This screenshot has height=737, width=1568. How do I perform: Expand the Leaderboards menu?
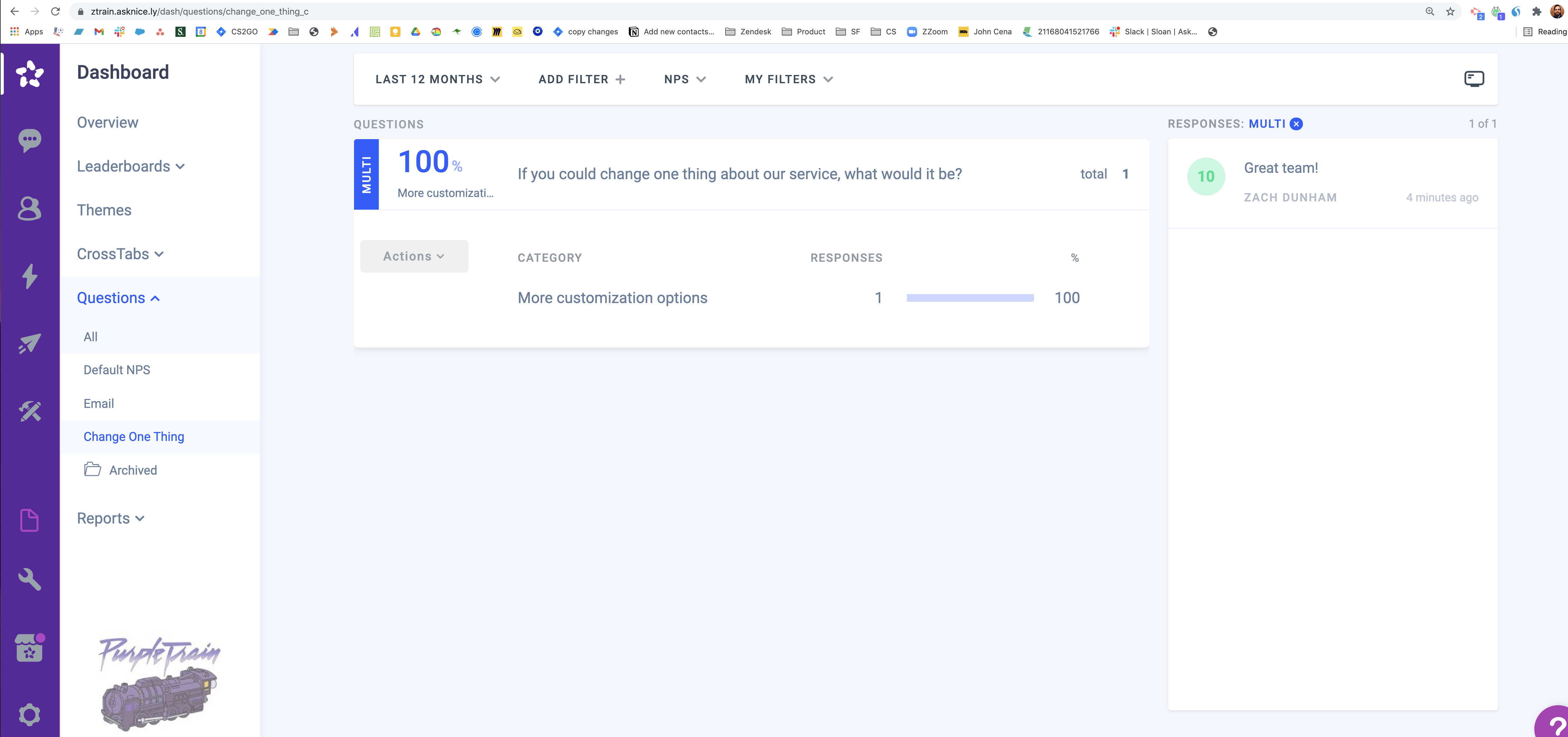[x=130, y=167]
